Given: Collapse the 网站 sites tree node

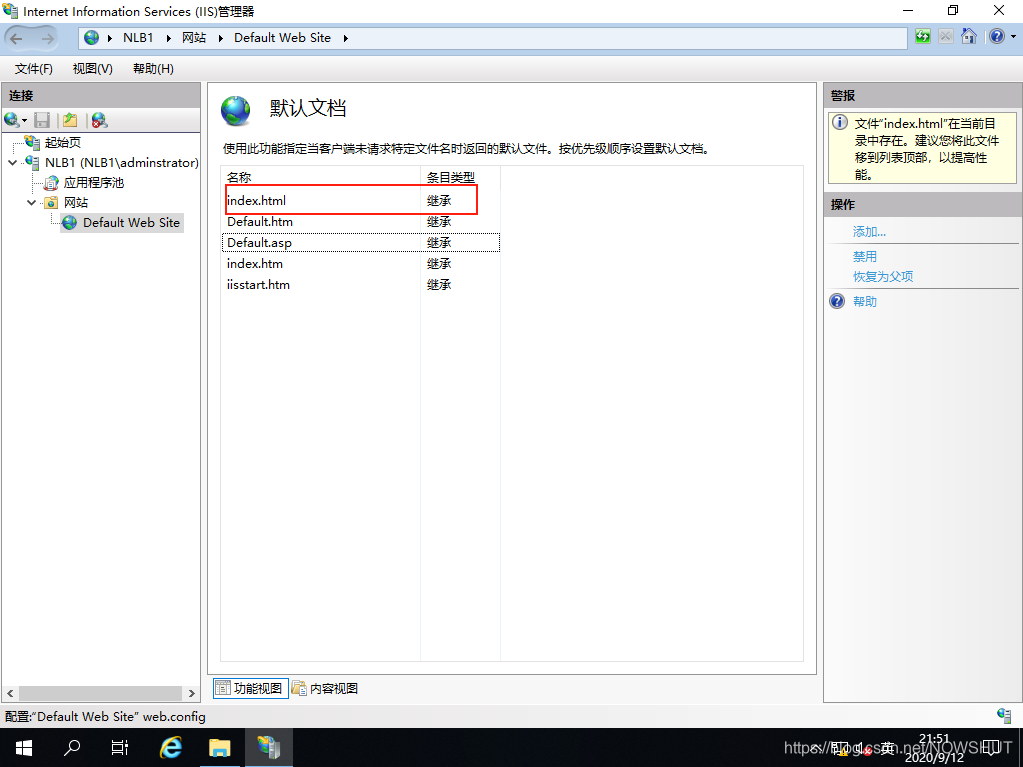Looking at the screenshot, I should tap(31, 203).
